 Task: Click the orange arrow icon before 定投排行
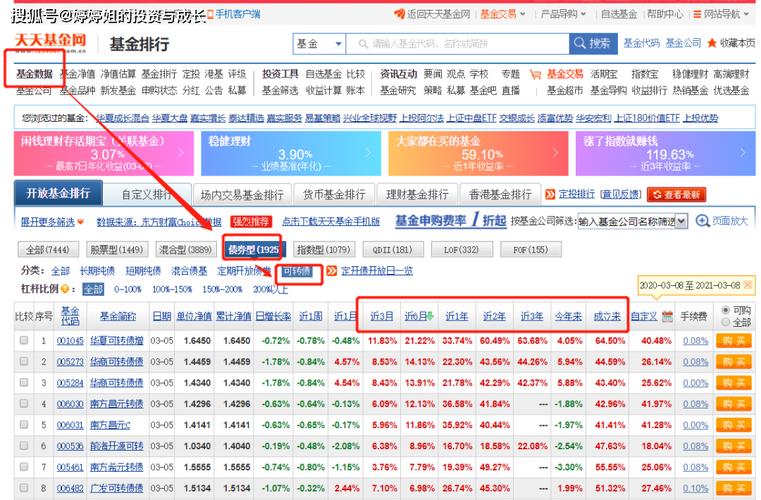[x=550, y=195]
